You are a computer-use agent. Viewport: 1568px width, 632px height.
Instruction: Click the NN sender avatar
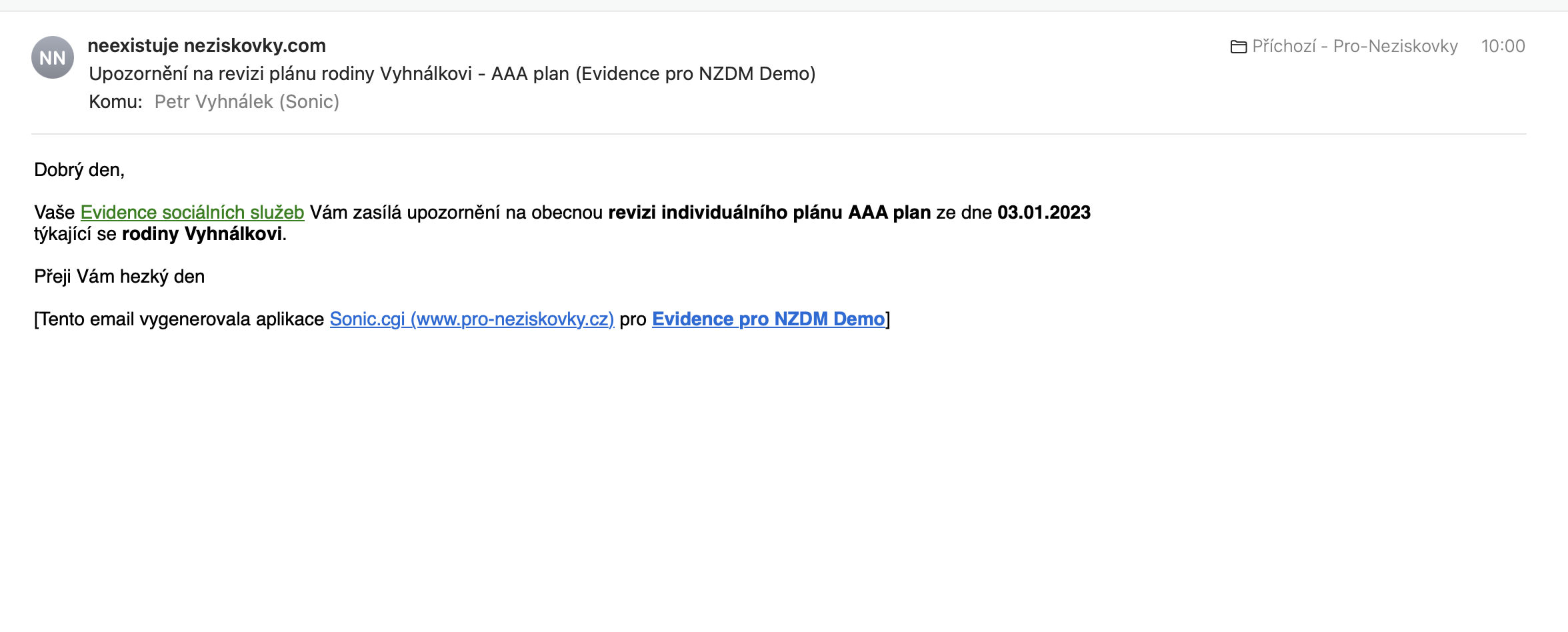tap(52, 58)
